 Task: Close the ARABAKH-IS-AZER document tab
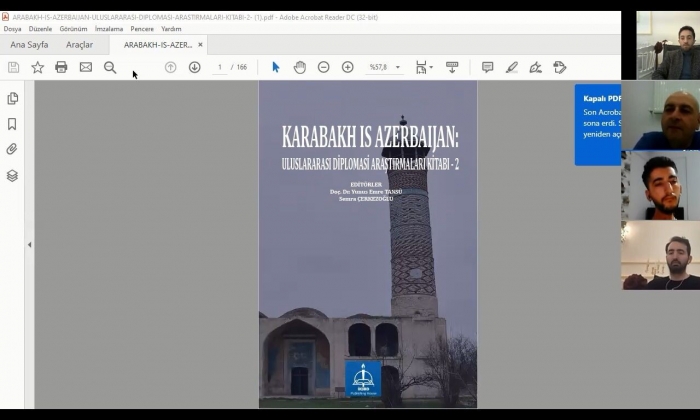point(200,45)
